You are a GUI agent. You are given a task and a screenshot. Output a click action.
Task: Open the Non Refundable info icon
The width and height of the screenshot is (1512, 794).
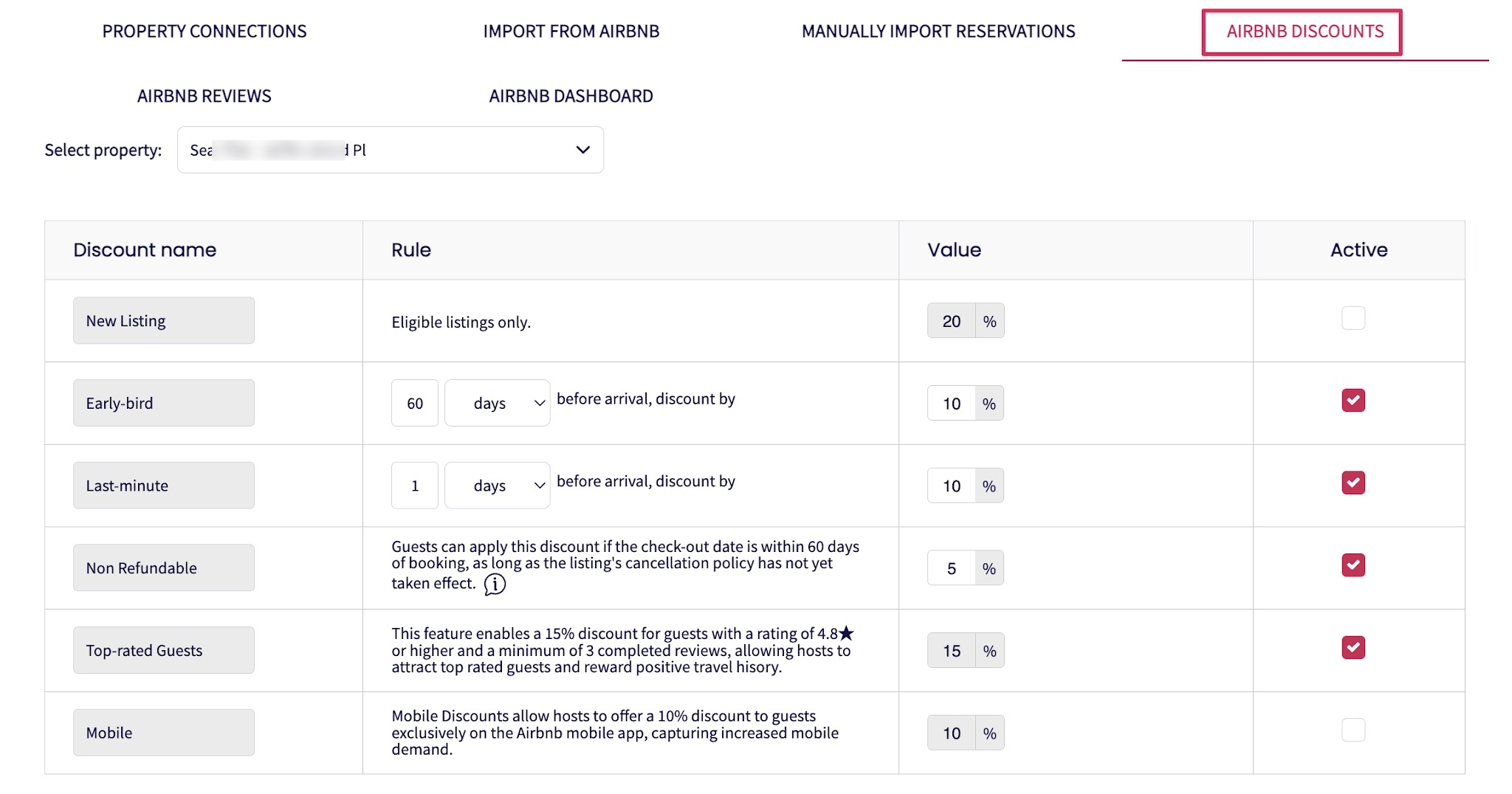point(495,584)
